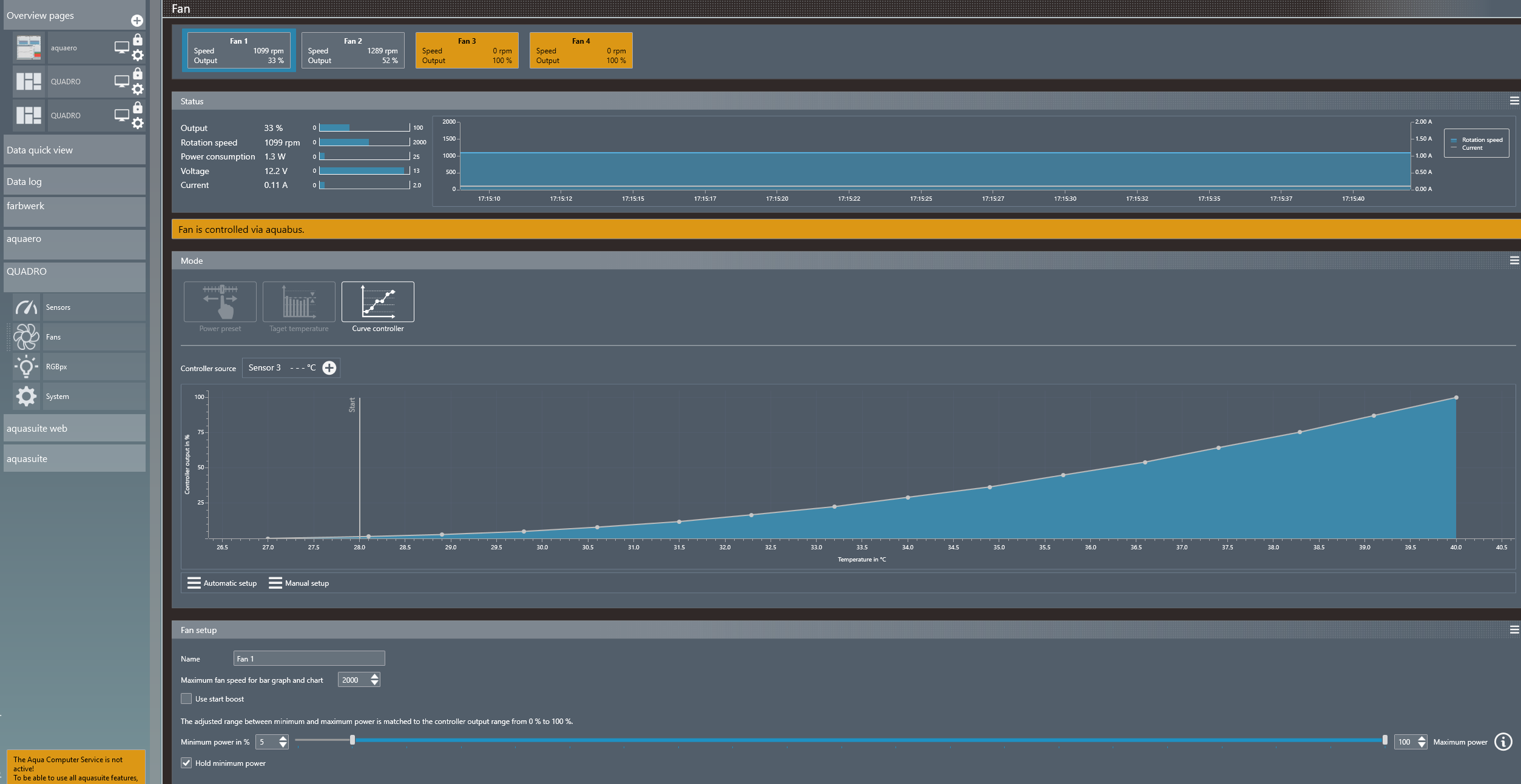Click the minimum power slider handle
Screen dimensions: 1521x784
click(x=352, y=740)
